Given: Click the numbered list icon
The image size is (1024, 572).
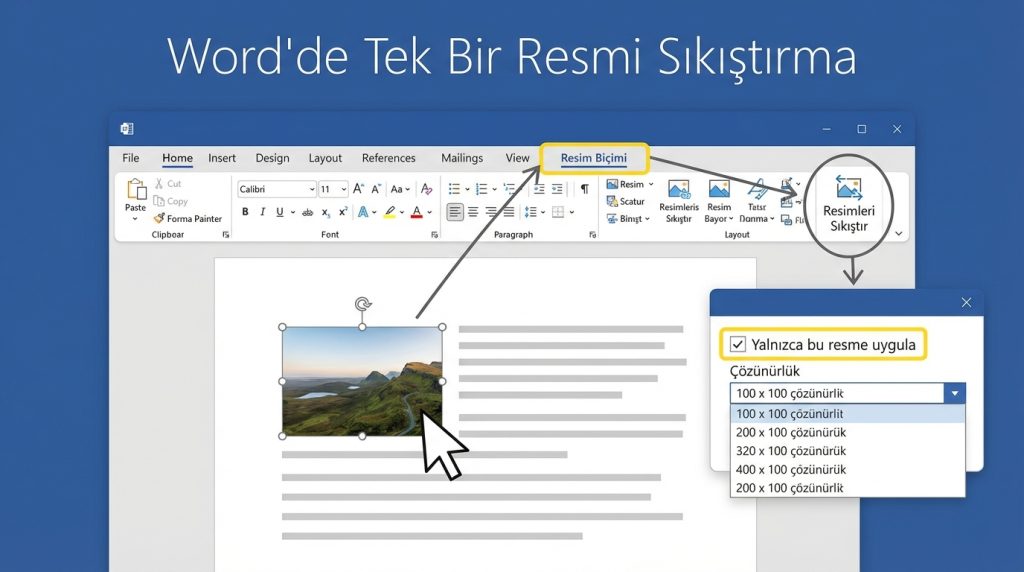Looking at the screenshot, I should (481, 189).
